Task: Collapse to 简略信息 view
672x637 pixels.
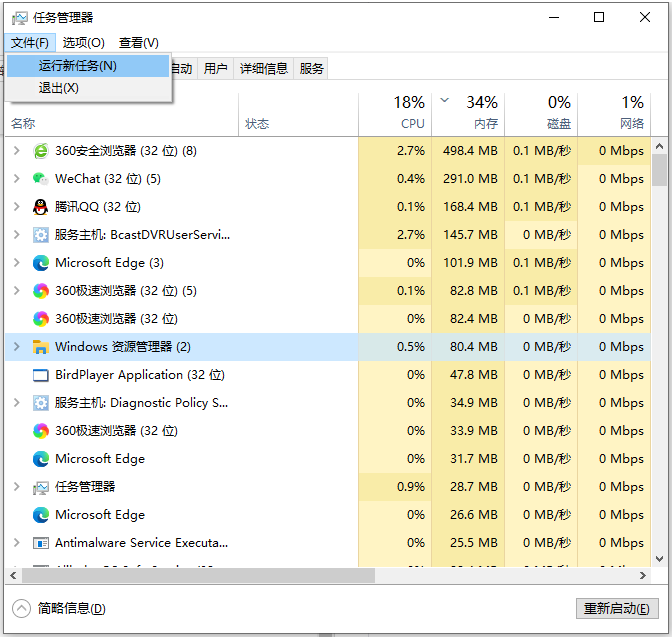Action: point(60,609)
